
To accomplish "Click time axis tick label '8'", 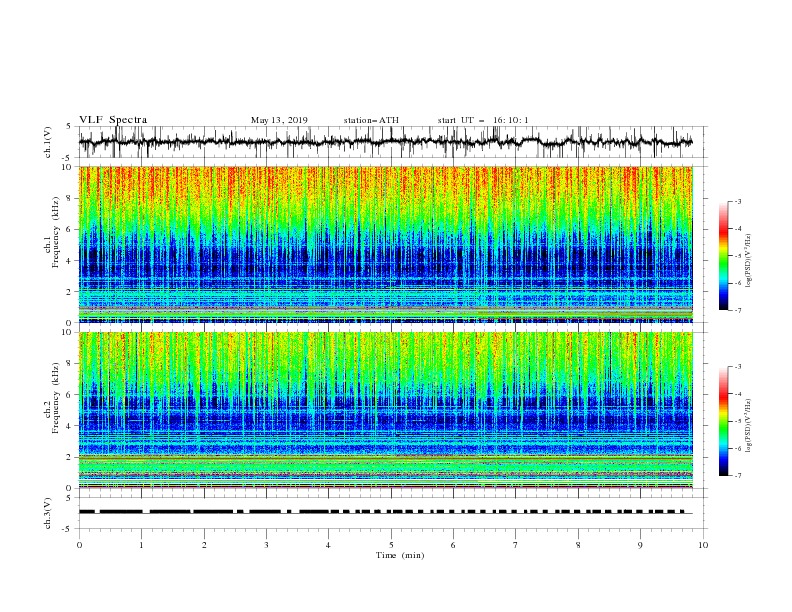I will (x=578, y=545).
